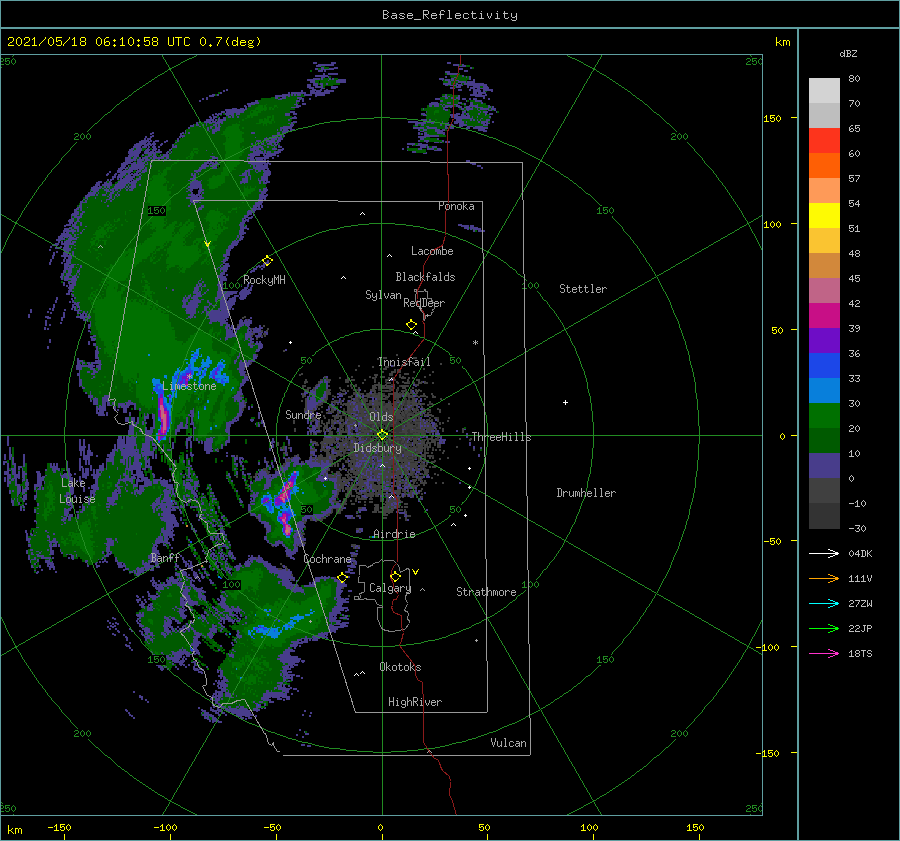This screenshot has height=841, width=900.
Task: Click the Strathmore town label
Action: tap(486, 592)
